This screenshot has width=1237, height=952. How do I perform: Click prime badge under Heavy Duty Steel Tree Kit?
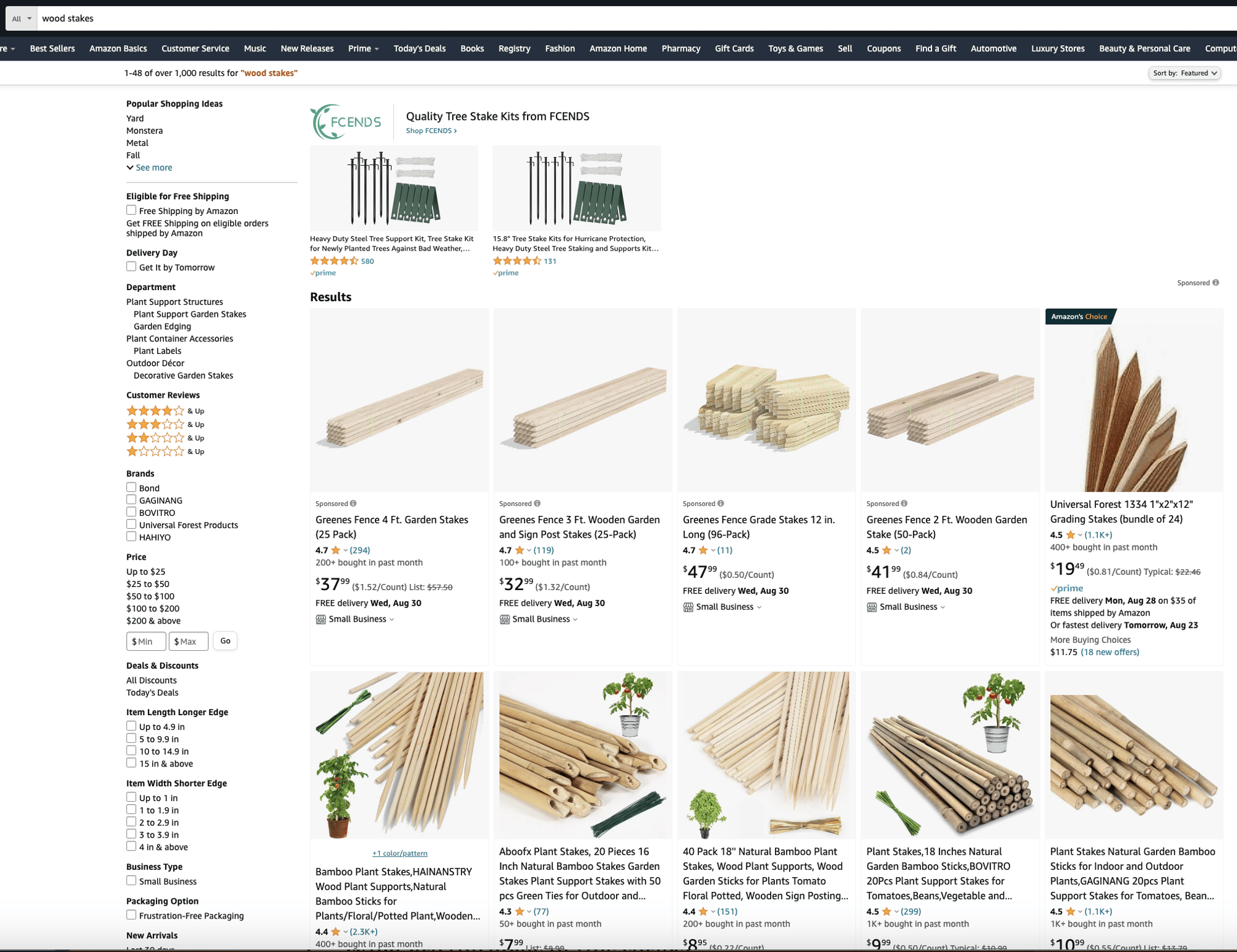pyautogui.click(x=323, y=273)
